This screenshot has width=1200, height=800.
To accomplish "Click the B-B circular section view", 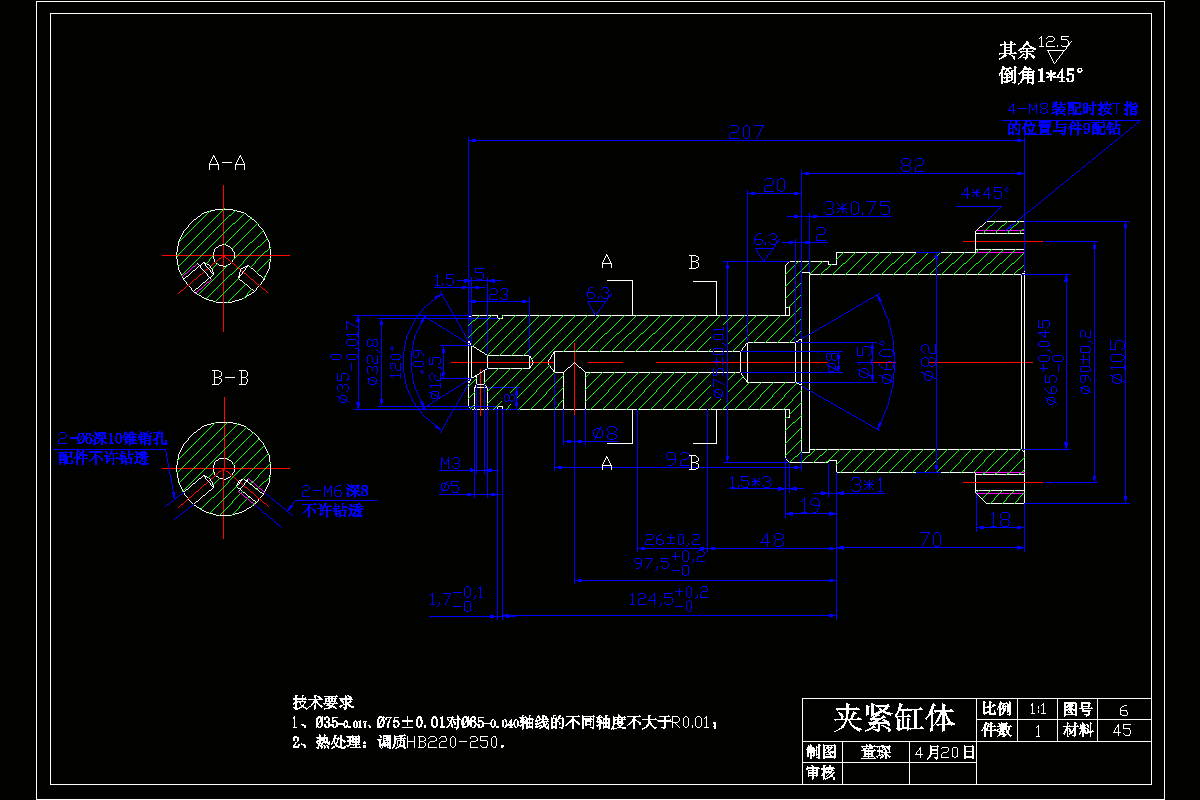I will (x=224, y=469).
